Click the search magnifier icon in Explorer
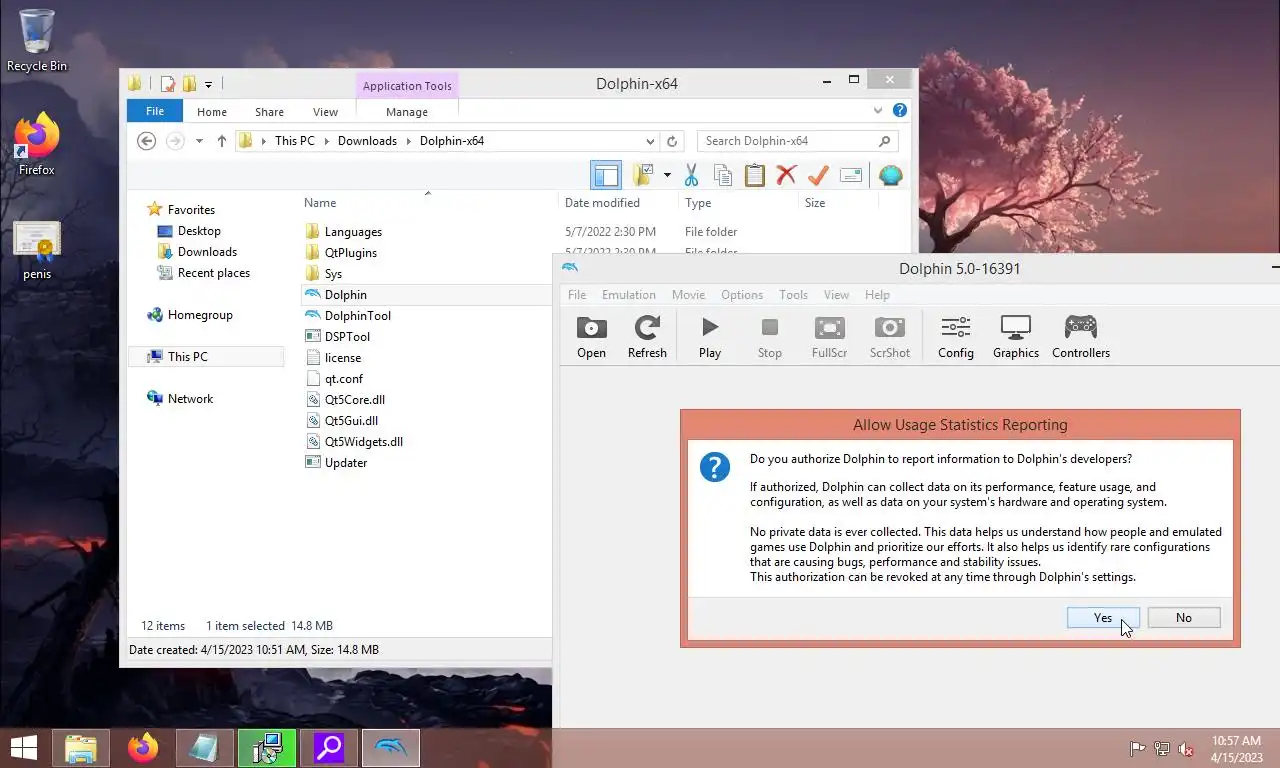This screenshot has height=768, width=1280. (884, 141)
